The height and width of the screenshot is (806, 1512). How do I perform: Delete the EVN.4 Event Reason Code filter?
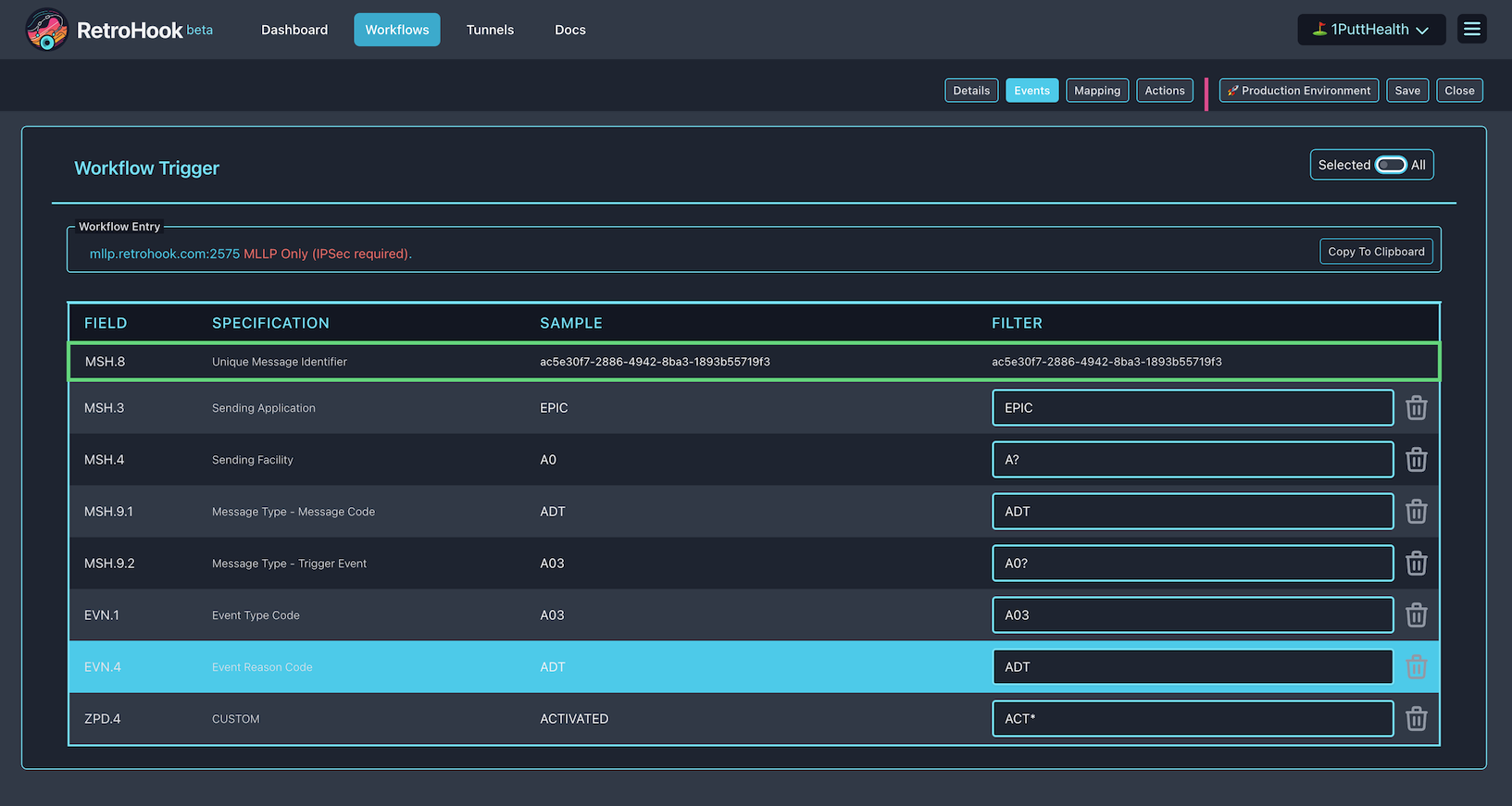pyautogui.click(x=1416, y=667)
